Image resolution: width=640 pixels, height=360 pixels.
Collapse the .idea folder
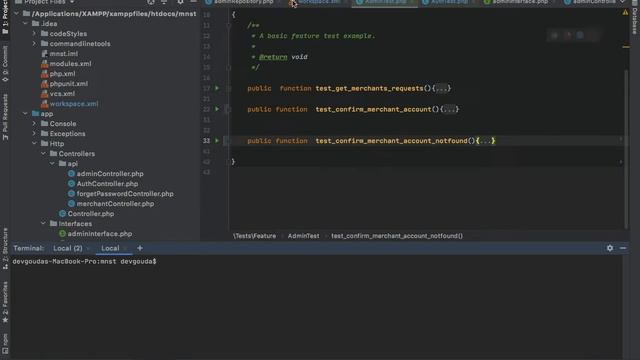pyautogui.click(x=25, y=24)
